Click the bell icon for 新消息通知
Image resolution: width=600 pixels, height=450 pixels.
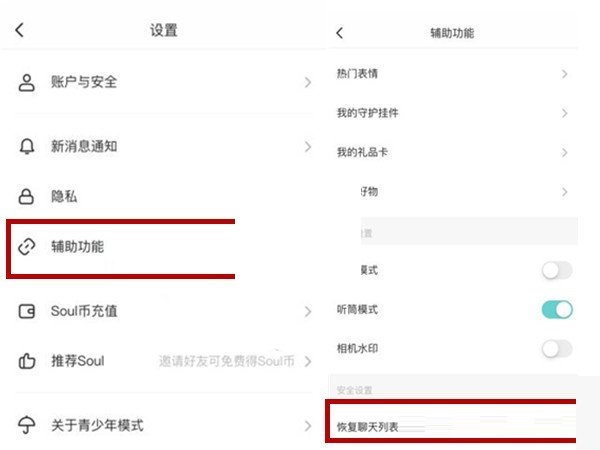[27, 147]
